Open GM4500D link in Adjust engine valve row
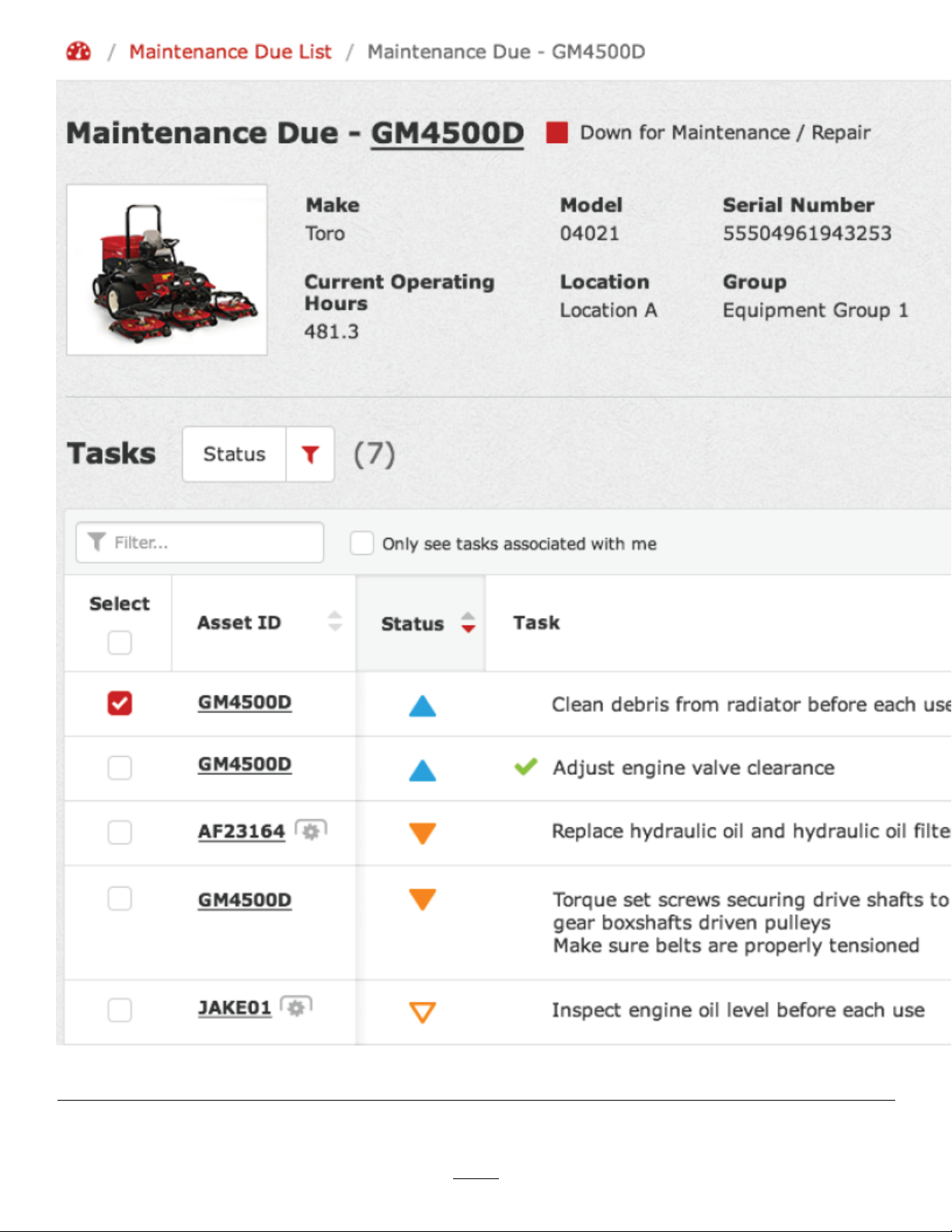The width and height of the screenshot is (952, 1232). (x=245, y=764)
